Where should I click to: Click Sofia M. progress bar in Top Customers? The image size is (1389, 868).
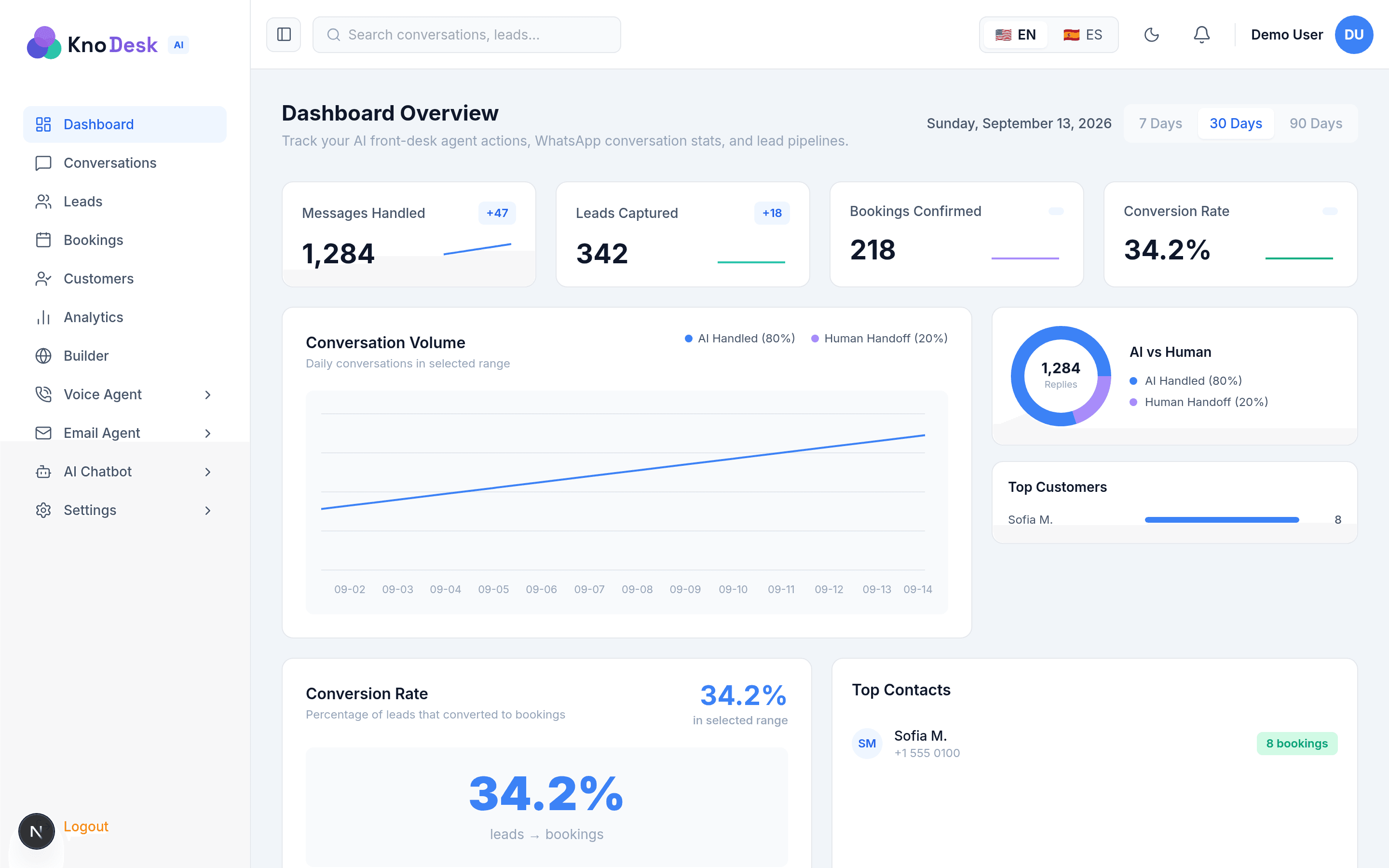pos(1221,519)
